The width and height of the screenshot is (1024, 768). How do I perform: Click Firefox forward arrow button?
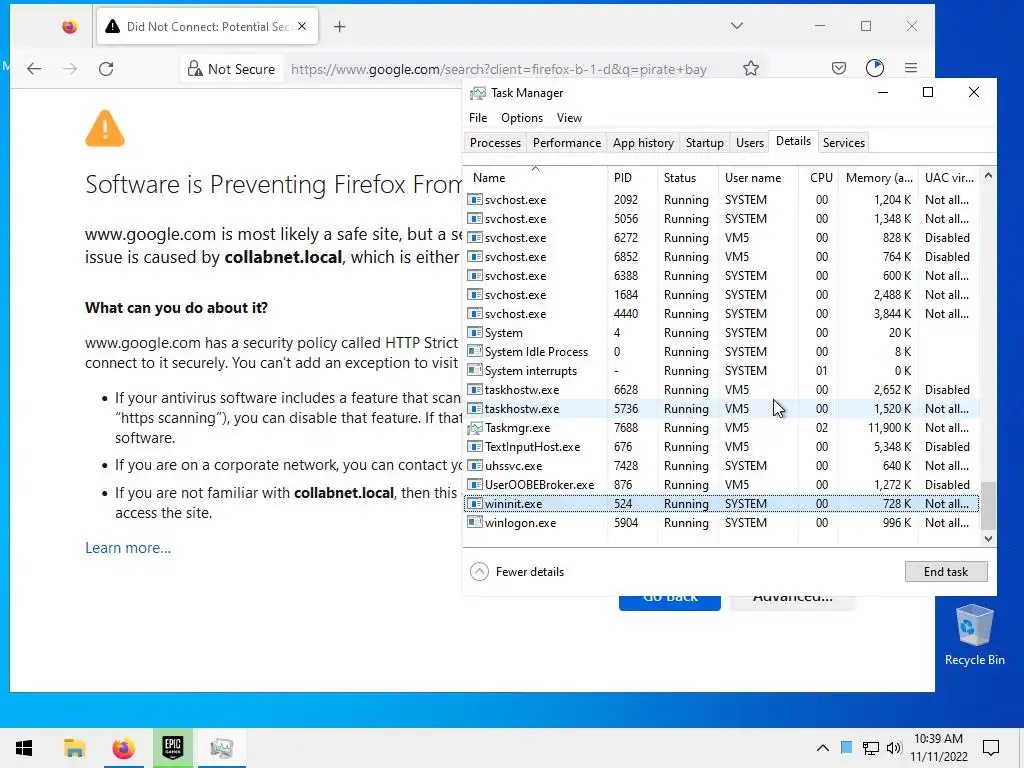70,69
